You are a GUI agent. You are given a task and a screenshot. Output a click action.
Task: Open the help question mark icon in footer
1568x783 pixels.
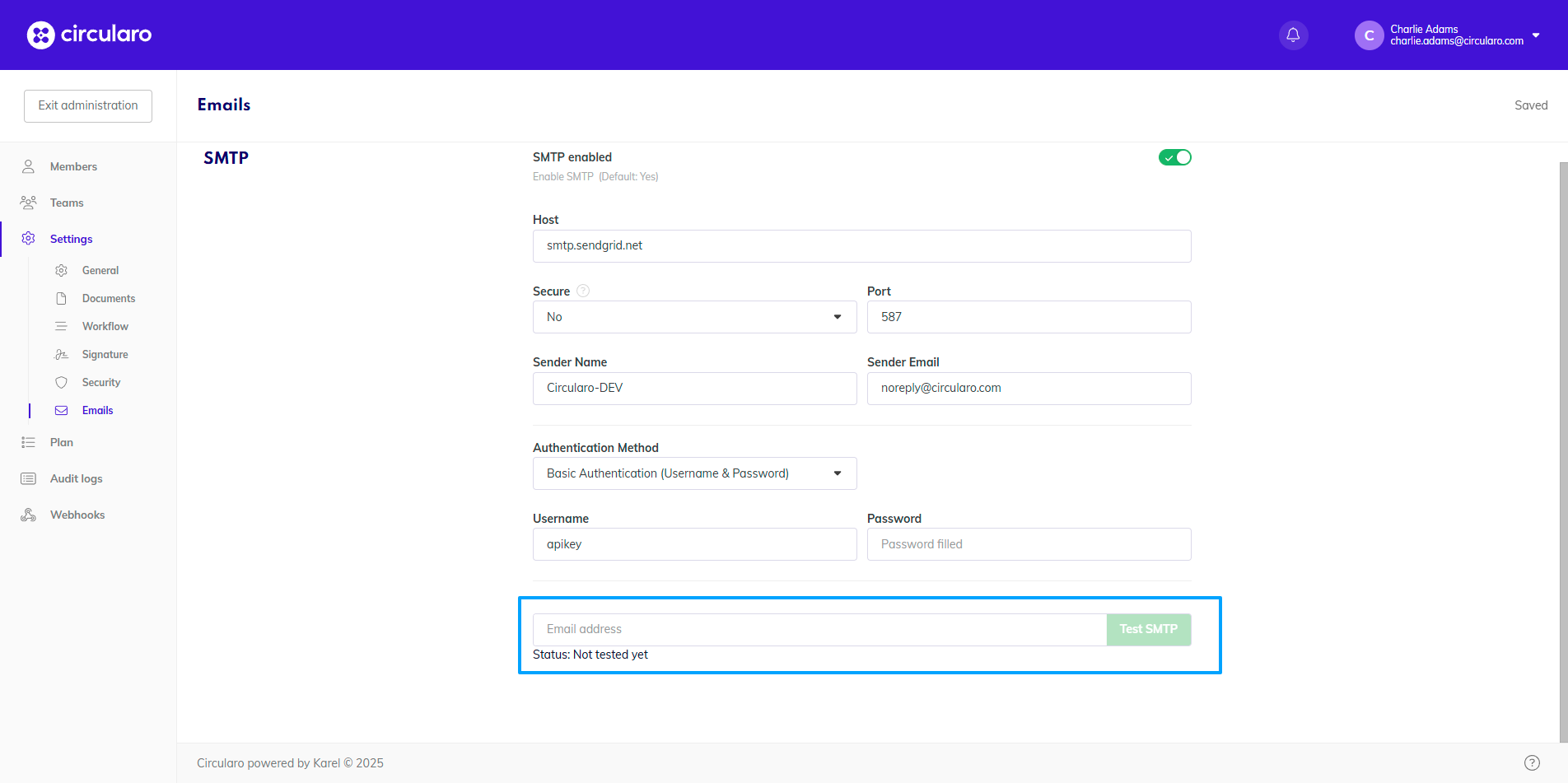pos(1532,762)
